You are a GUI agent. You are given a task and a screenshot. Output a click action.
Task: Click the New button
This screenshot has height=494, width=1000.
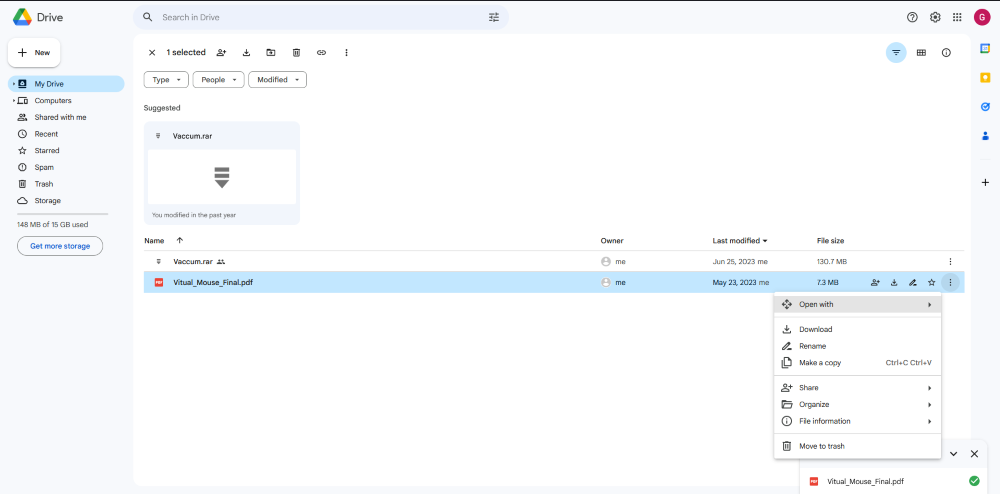click(34, 53)
